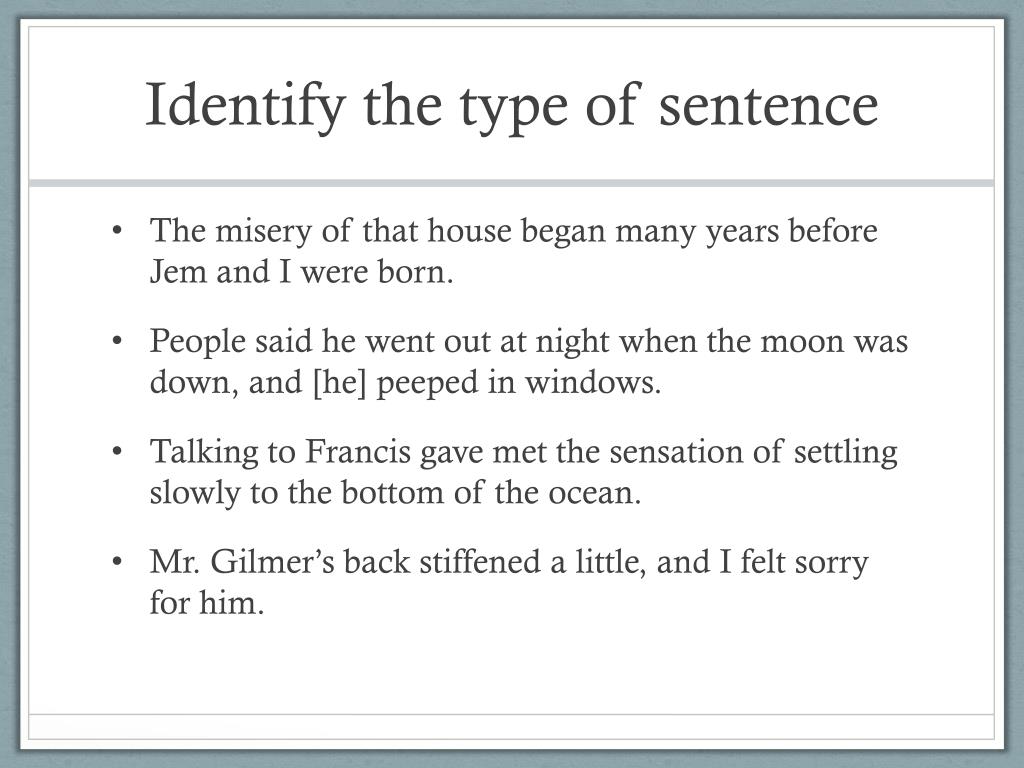
Task: Click the bullet dot before 'Talking to Francis'
Action: click(x=117, y=451)
